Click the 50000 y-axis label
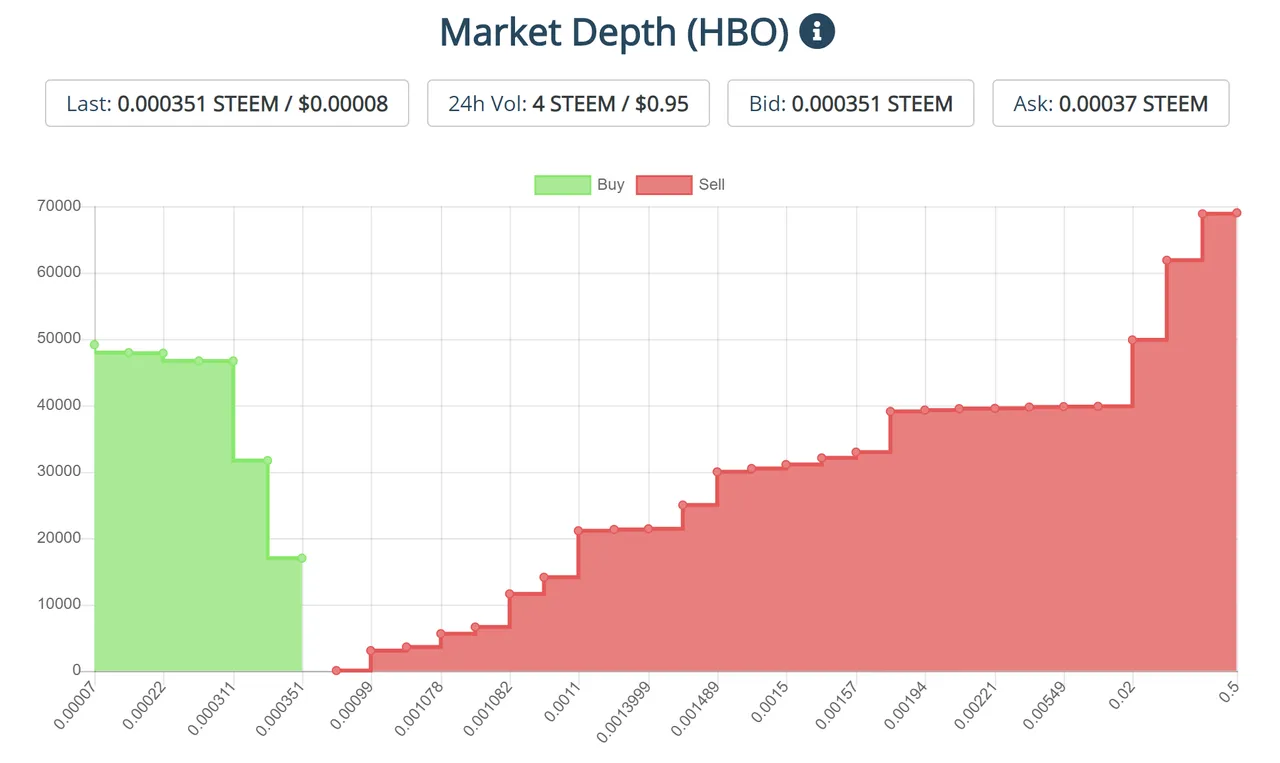 [x=60, y=339]
